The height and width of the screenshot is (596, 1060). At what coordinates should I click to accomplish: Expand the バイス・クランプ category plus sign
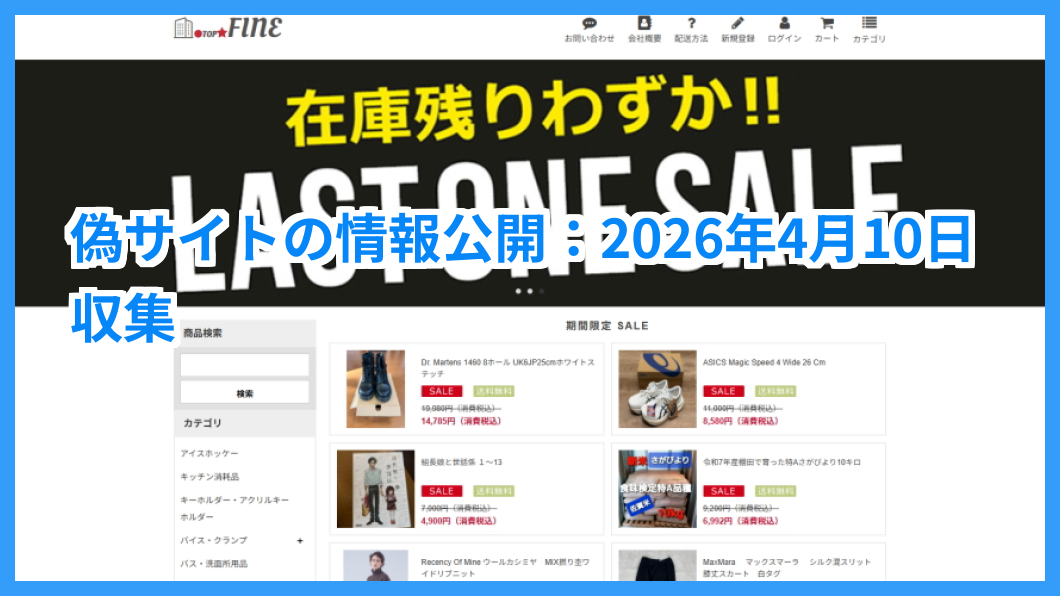tap(300, 541)
